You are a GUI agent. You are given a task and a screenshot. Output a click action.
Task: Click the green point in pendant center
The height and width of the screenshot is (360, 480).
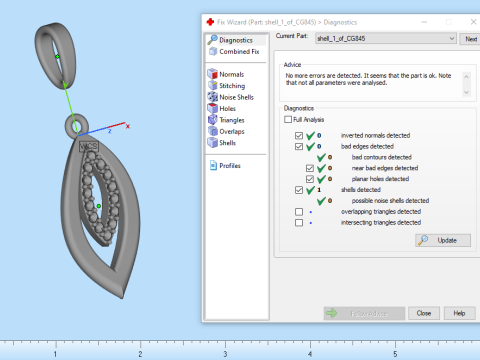(99, 206)
